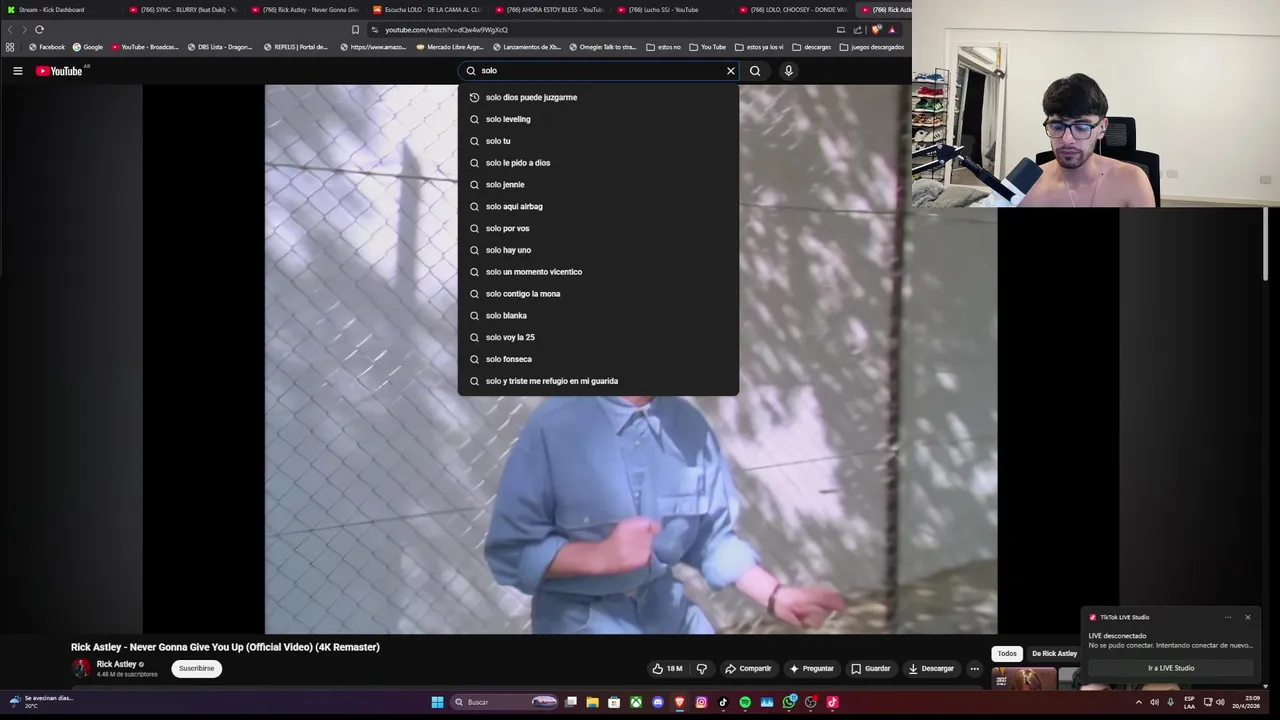Image resolution: width=1280 pixels, height=720 pixels.
Task: Clear the search box with the X
Action: [x=731, y=71]
